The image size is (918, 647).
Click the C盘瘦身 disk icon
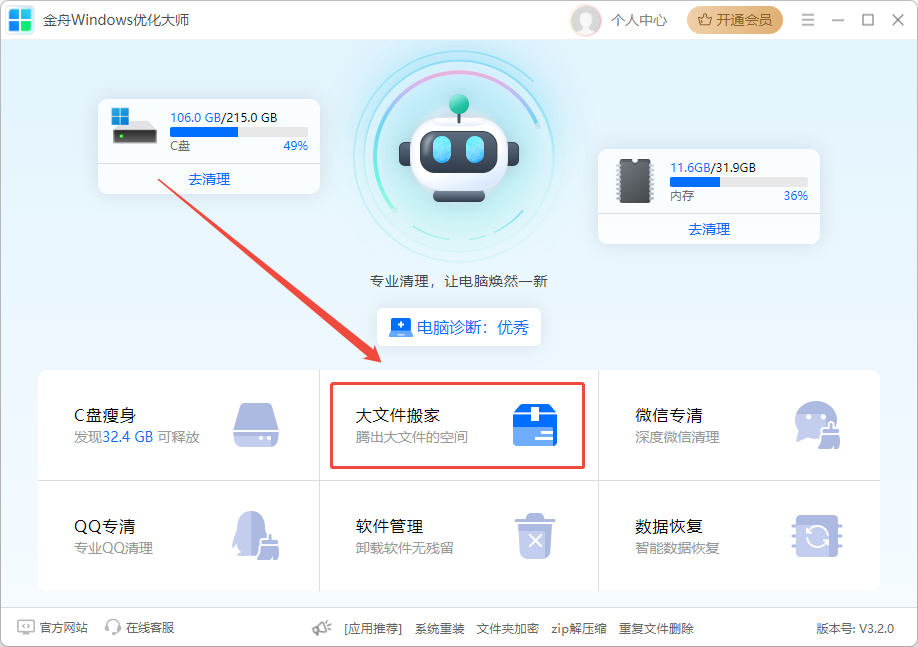tap(256, 425)
